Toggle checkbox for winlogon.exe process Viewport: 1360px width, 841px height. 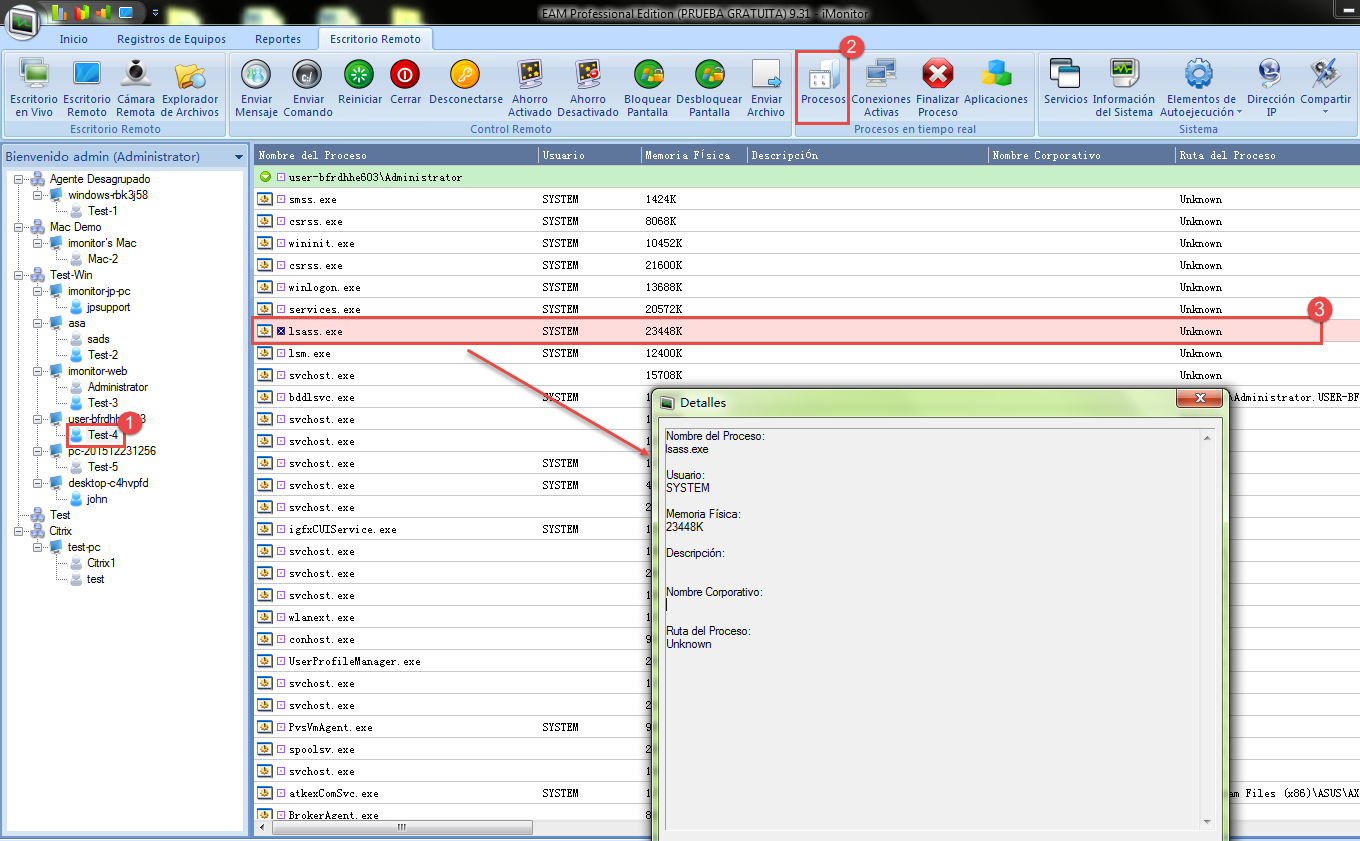[281, 287]
